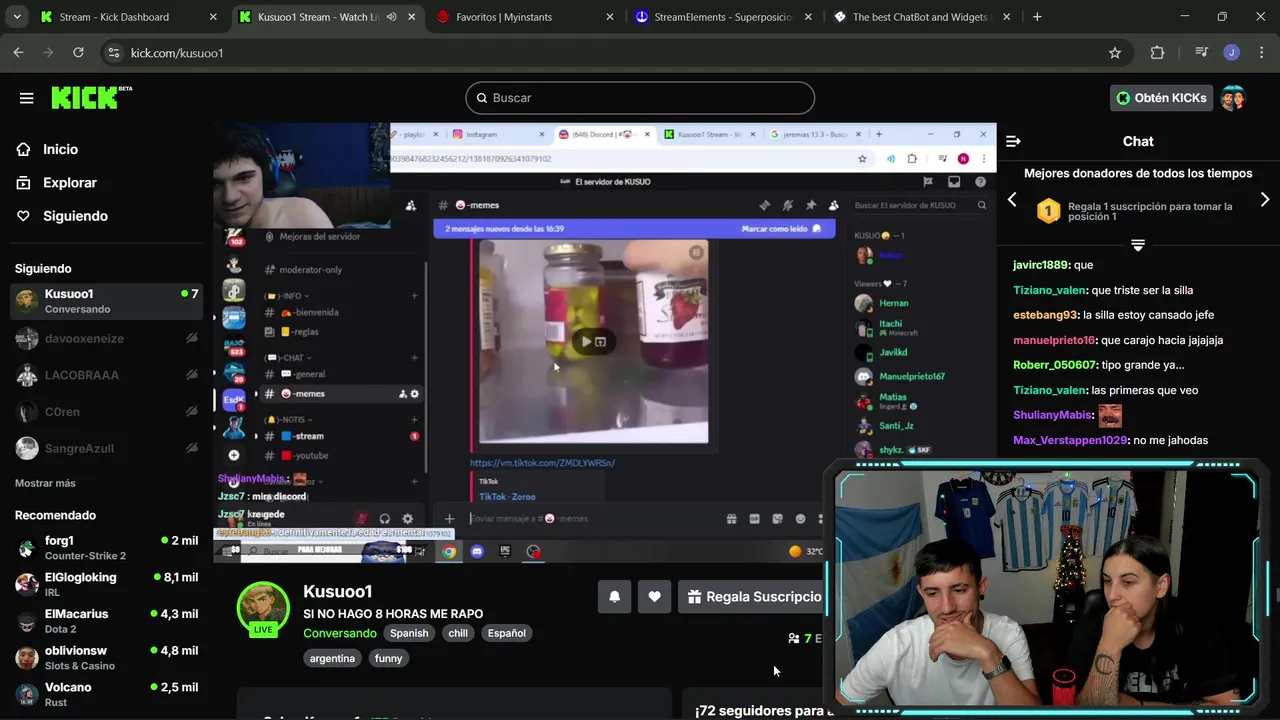Click username Roberr_050607 in chat
The image size is (1280, 720).
pos(1055,365)
